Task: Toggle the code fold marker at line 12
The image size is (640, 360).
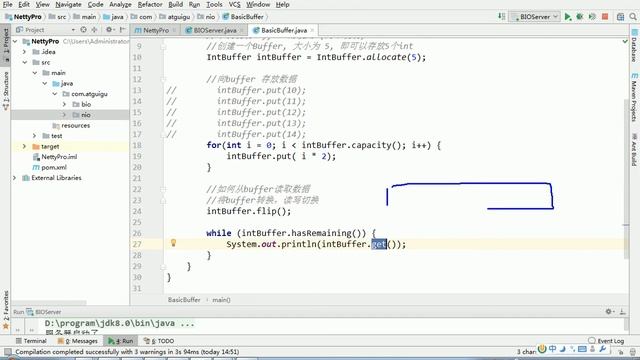Action: click(163, 79)
